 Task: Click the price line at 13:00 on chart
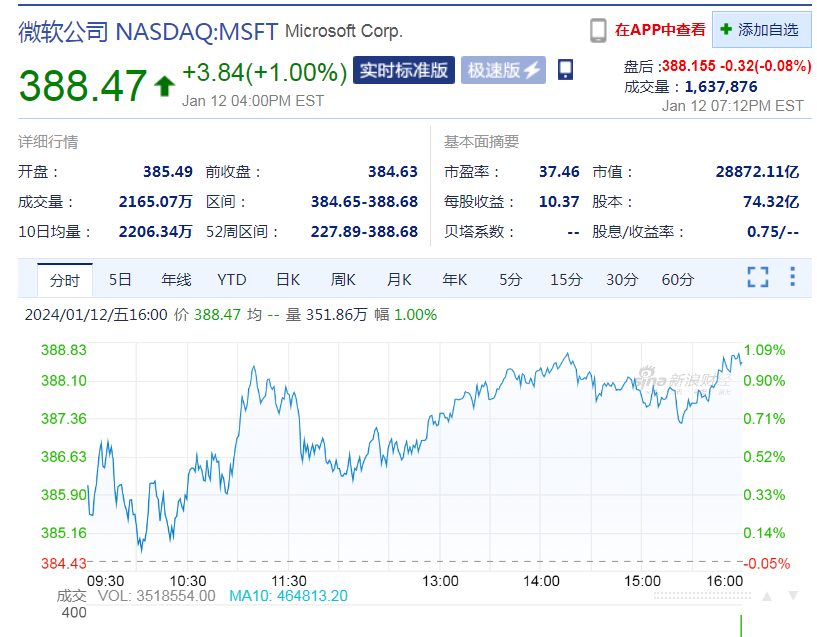click(x=440, y=415)
